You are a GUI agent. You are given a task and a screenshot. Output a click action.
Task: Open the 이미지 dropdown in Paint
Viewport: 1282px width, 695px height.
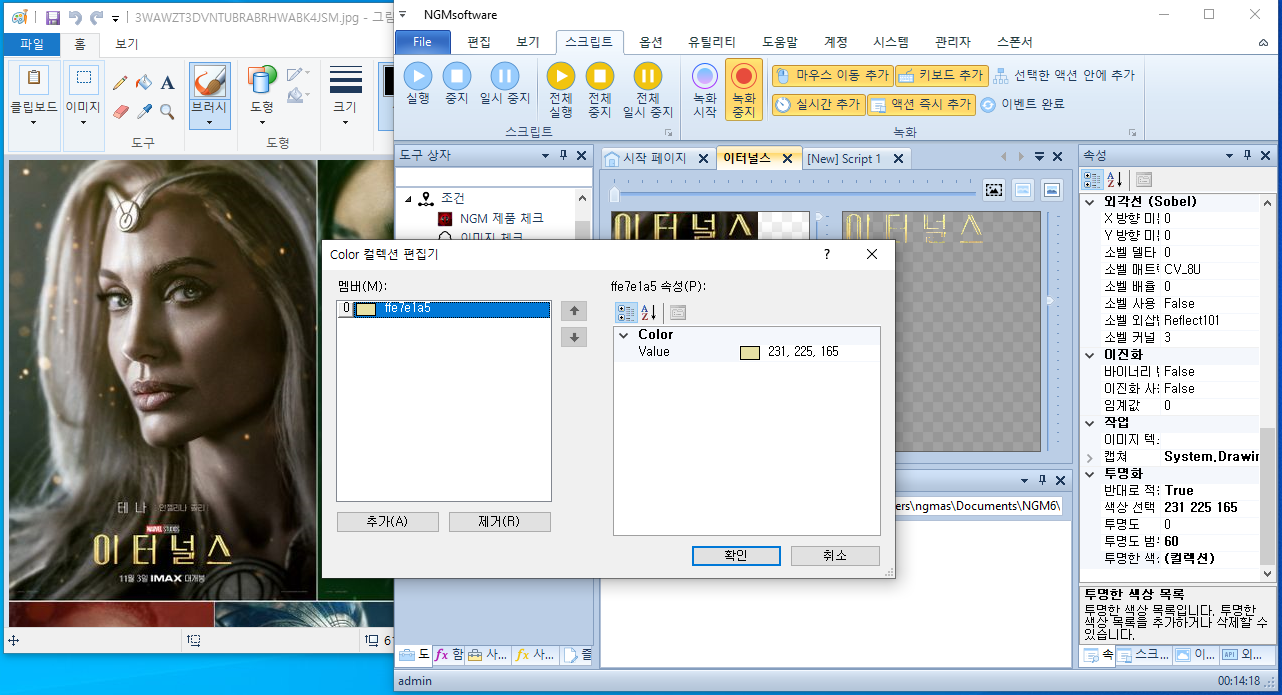pyautogui.click(x=83, y=122)
